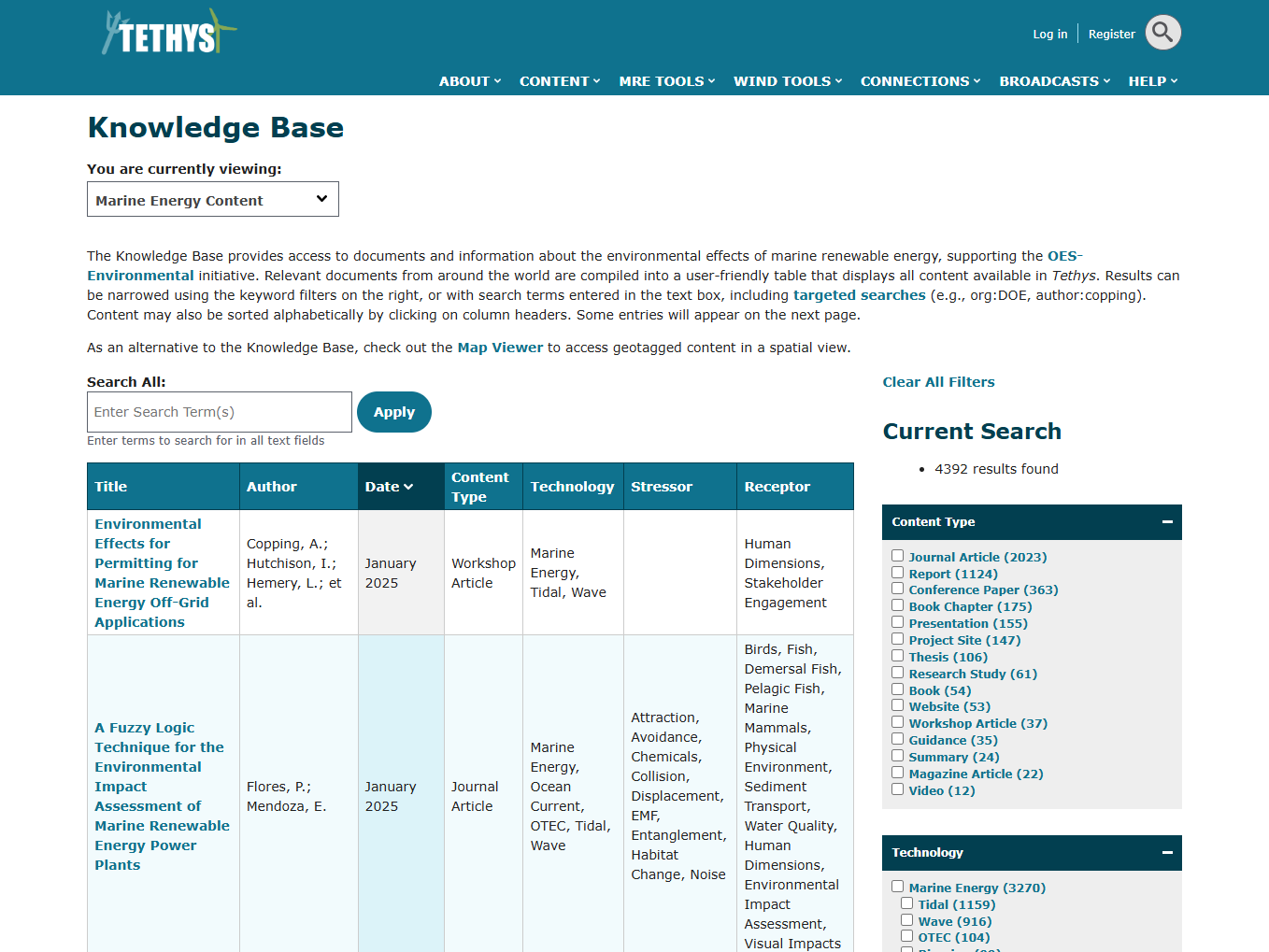Screen dimensions: 1269x952
Task: Open the search magnifier icon
Action: (x=1162, y=33)
